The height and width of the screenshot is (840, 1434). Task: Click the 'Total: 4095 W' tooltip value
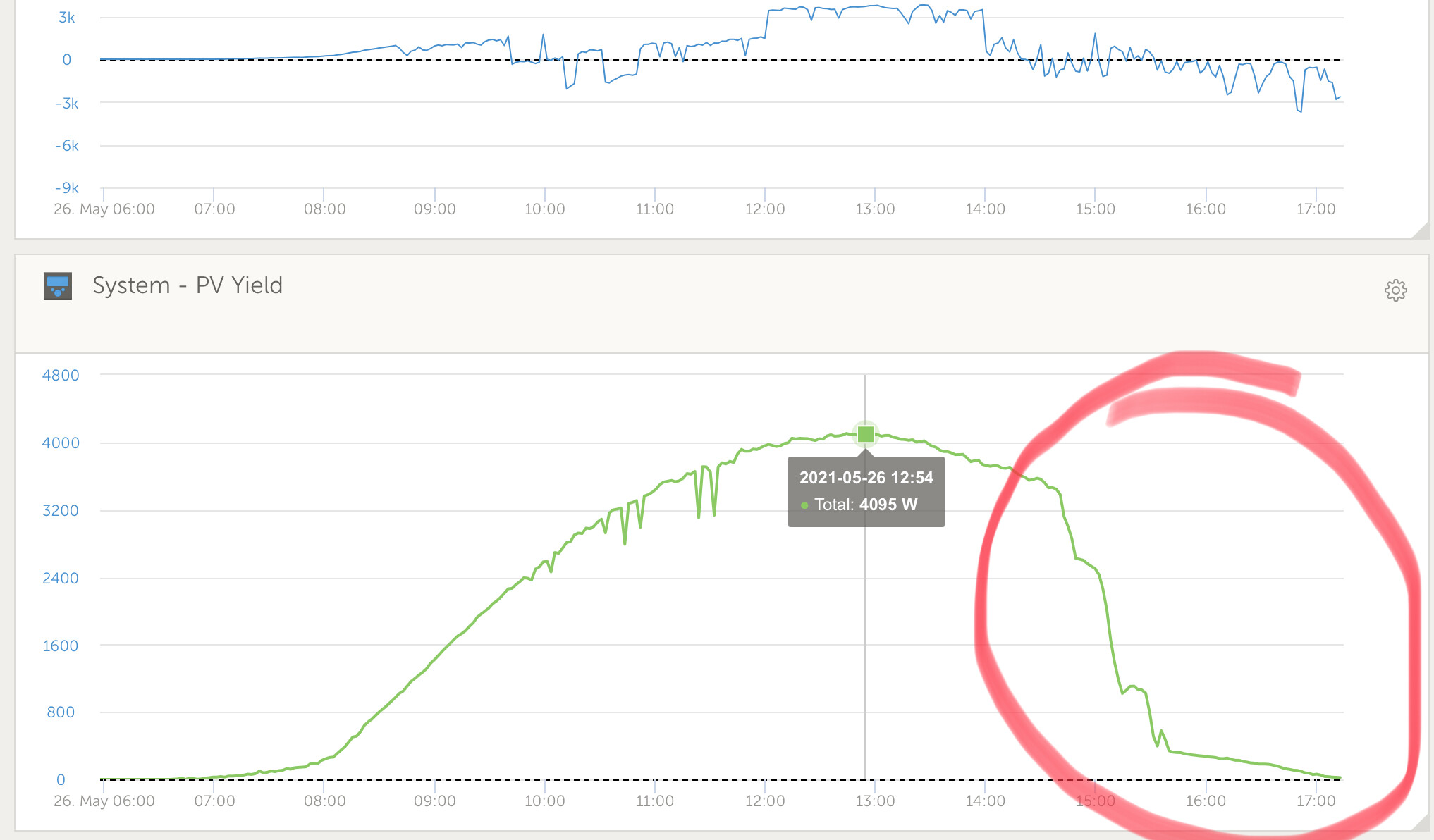866,505
